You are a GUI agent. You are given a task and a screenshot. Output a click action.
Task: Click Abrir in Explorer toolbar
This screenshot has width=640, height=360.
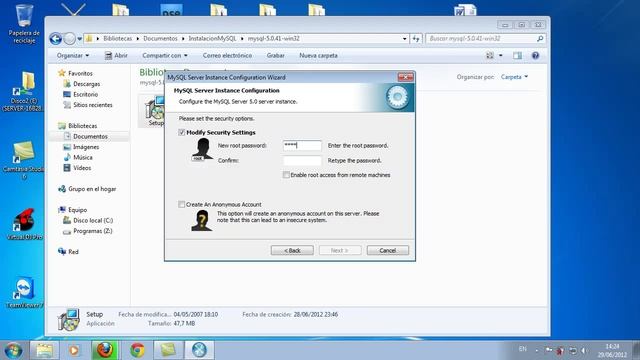coord(116,56)
